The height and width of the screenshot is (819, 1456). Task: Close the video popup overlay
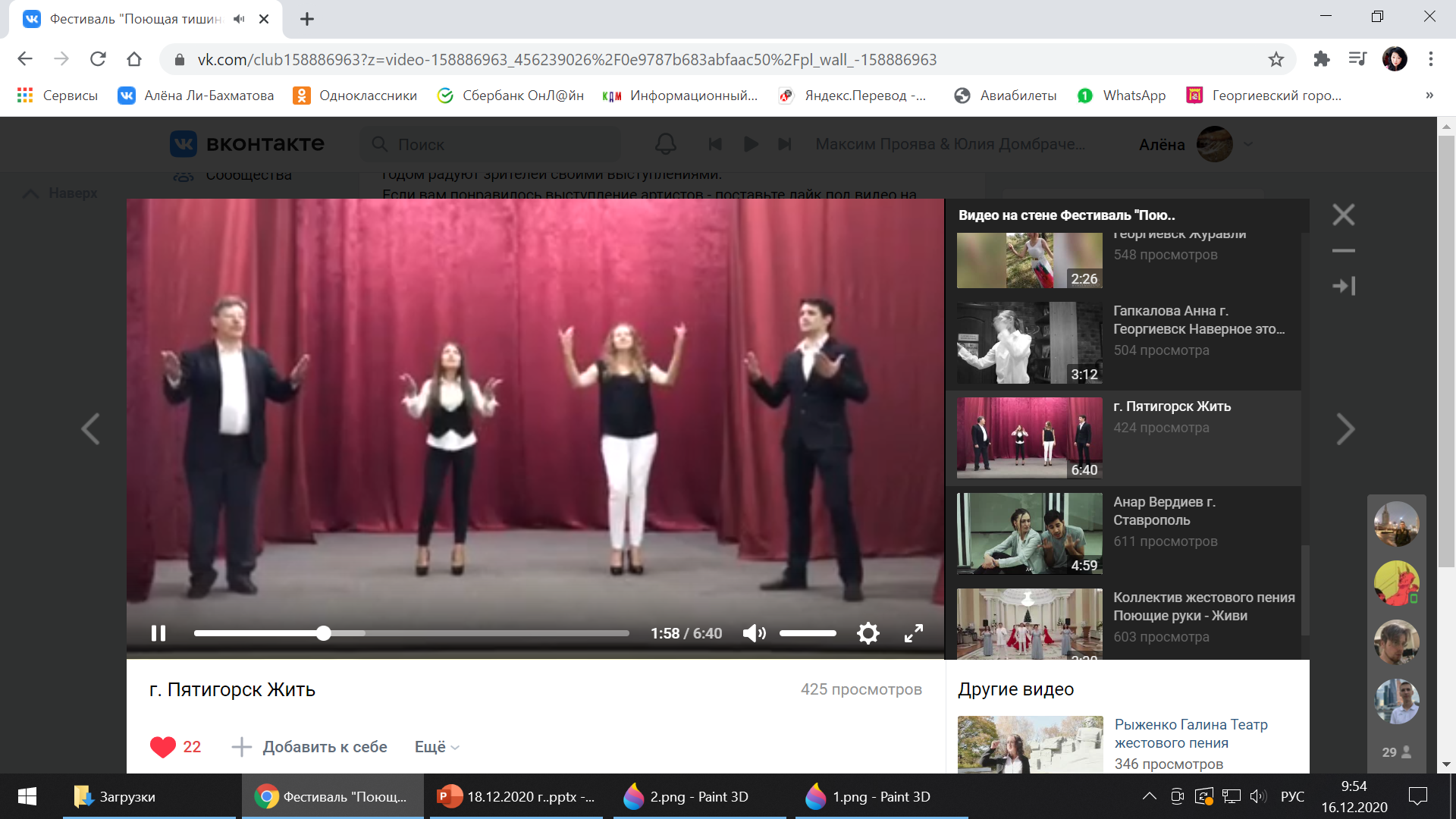pos(1344,215)
